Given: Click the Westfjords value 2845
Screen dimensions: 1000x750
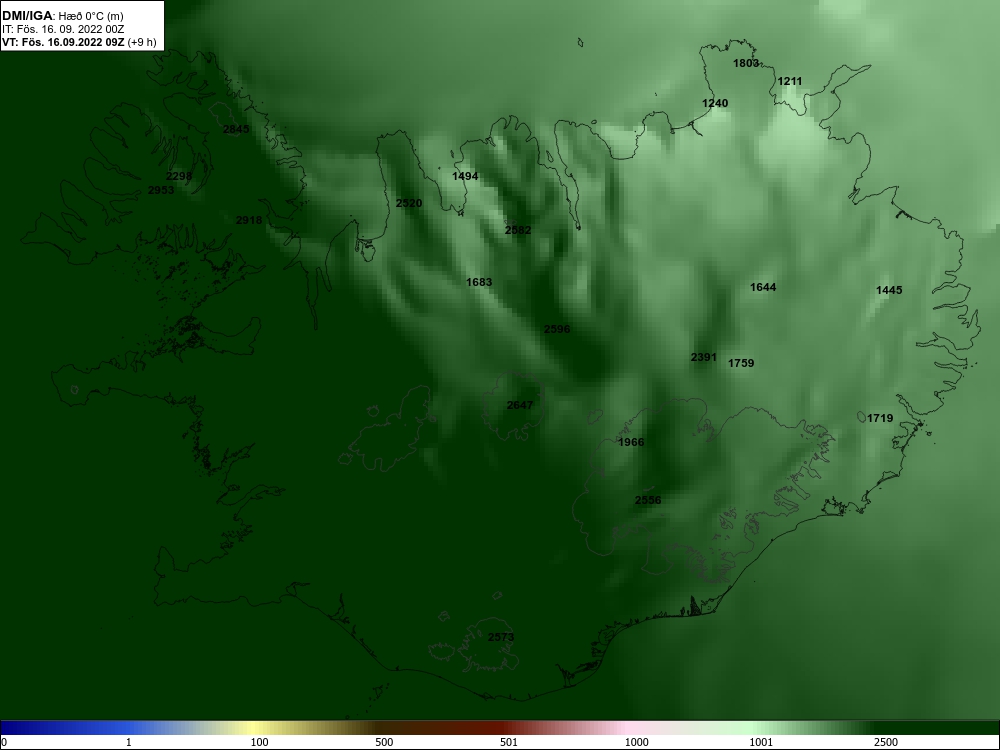Looking at the screenshot, I should (236, 129).
